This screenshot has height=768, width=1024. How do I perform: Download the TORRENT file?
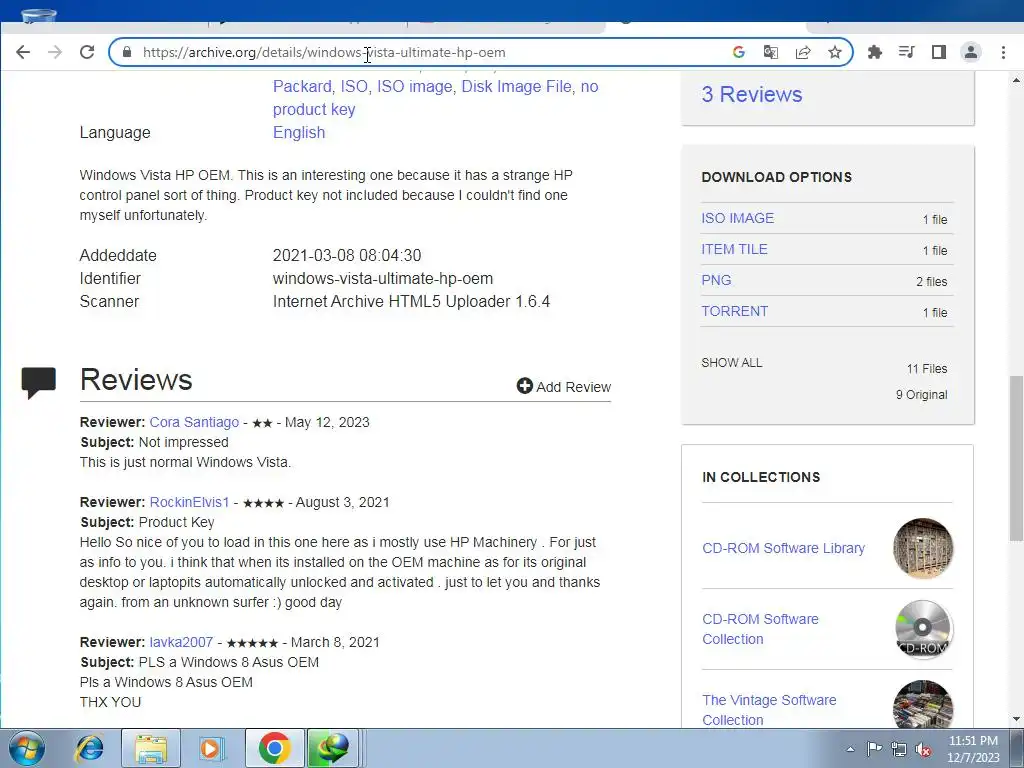(x=734, y=311)
